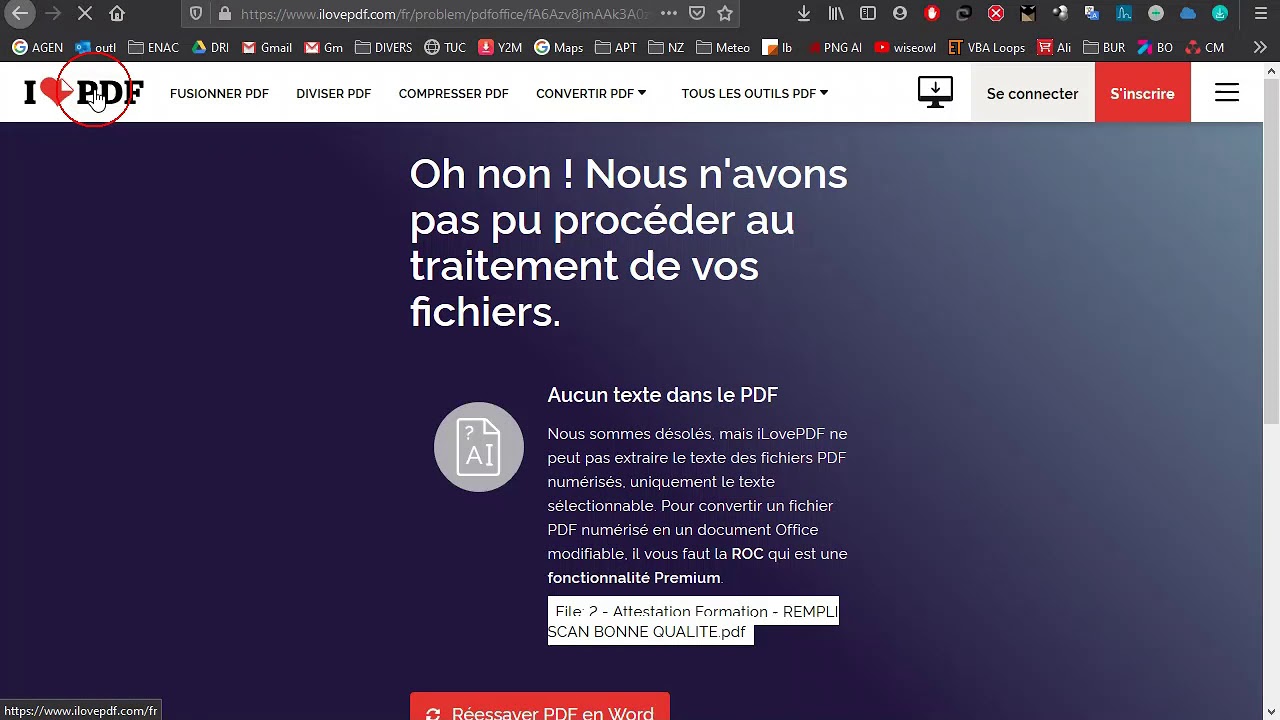This screenshot has height=720, width=1280.
Task: Open tracking protection shield icon in address bar
Action: point(196,14)
